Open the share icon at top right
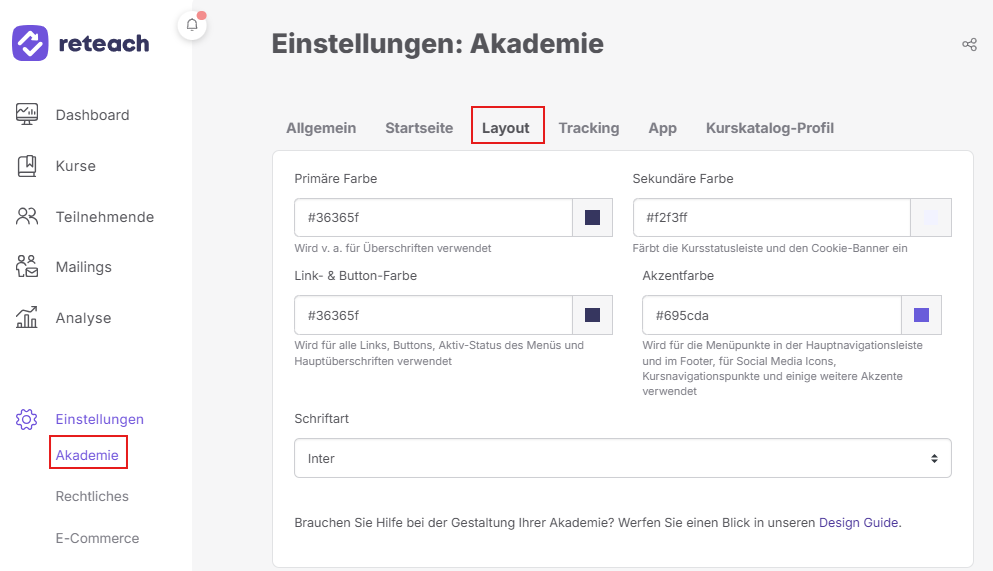 [969, 44]
